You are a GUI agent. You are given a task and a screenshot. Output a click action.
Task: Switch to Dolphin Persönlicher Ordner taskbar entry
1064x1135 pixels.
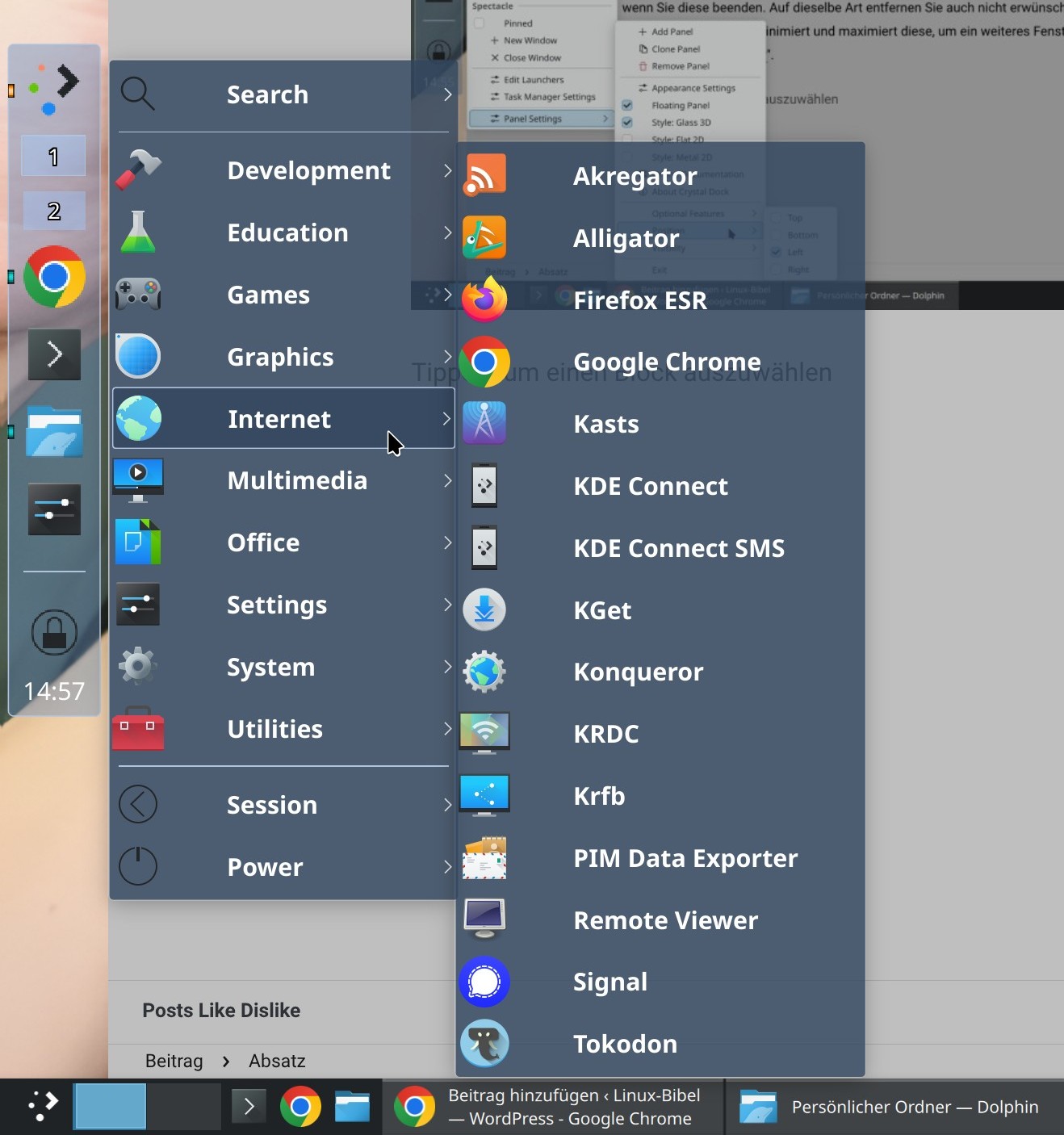point(894,1107)
